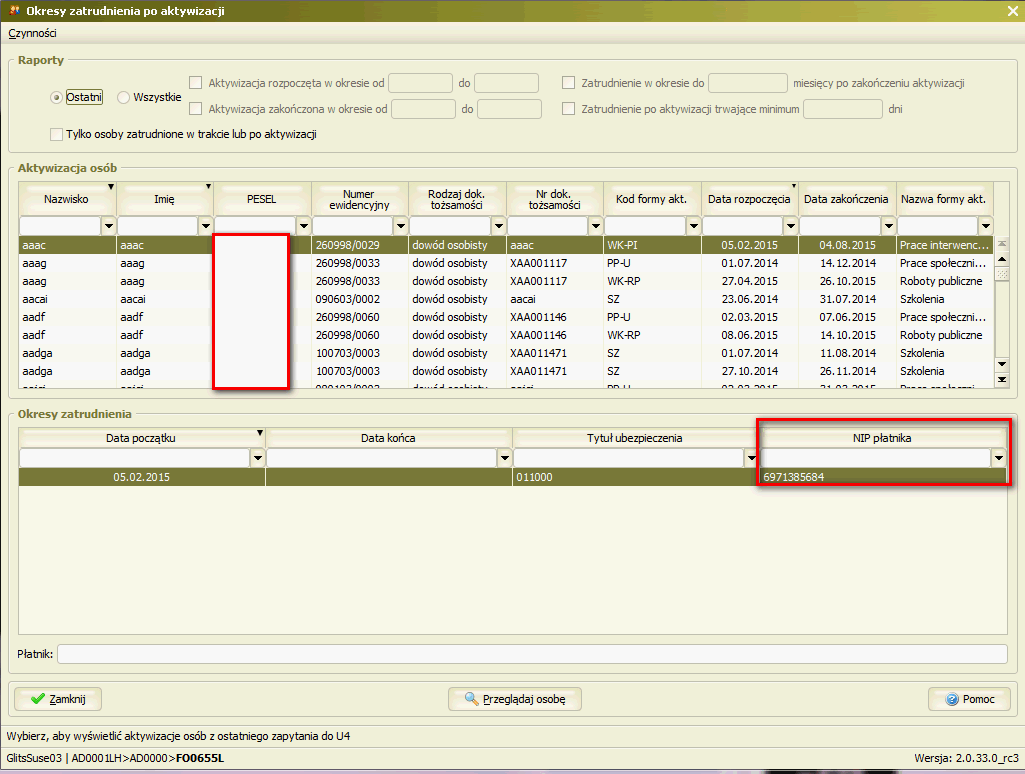Viewport: 1025px width, 774px height.
Task: Select the row dated 01.07.2014 with PP-U
Action: 506,263
